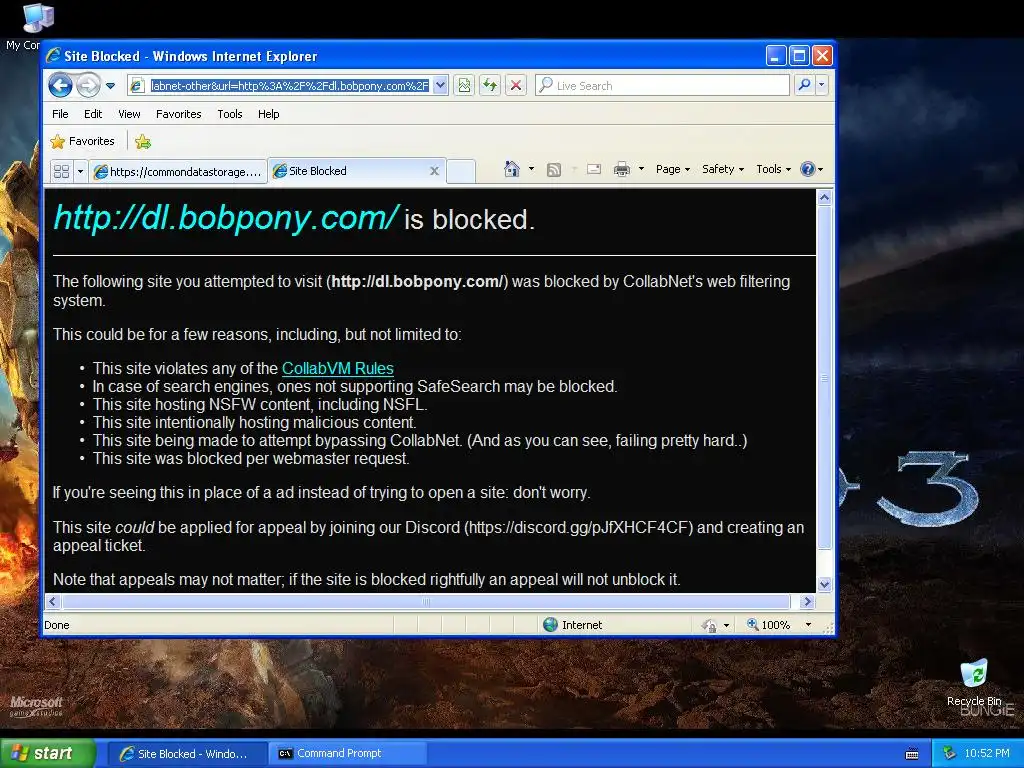
Task: Click the Home icon in command bar
Action: 512,169
